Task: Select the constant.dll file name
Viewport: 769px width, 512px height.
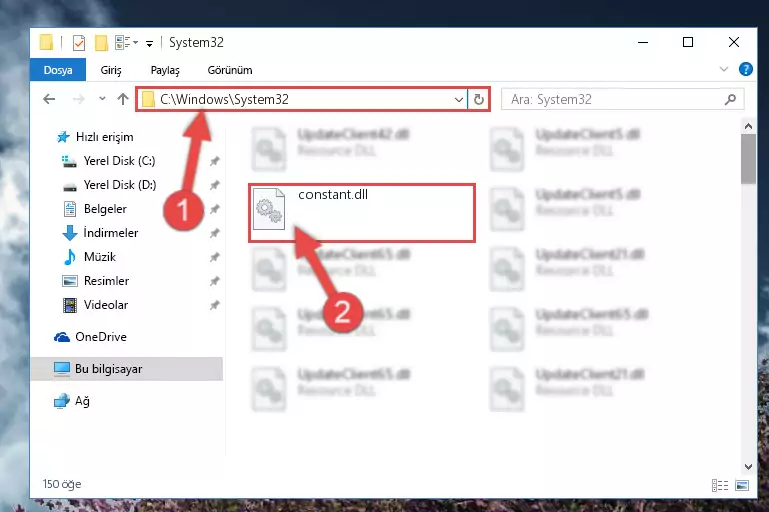Action: (333, 195)
